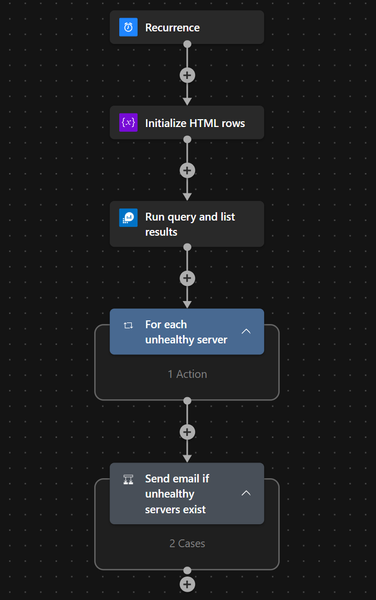This screenshot has height=600, width=376.
Task: Open Run query and list results action
Action: pos(187,224)
